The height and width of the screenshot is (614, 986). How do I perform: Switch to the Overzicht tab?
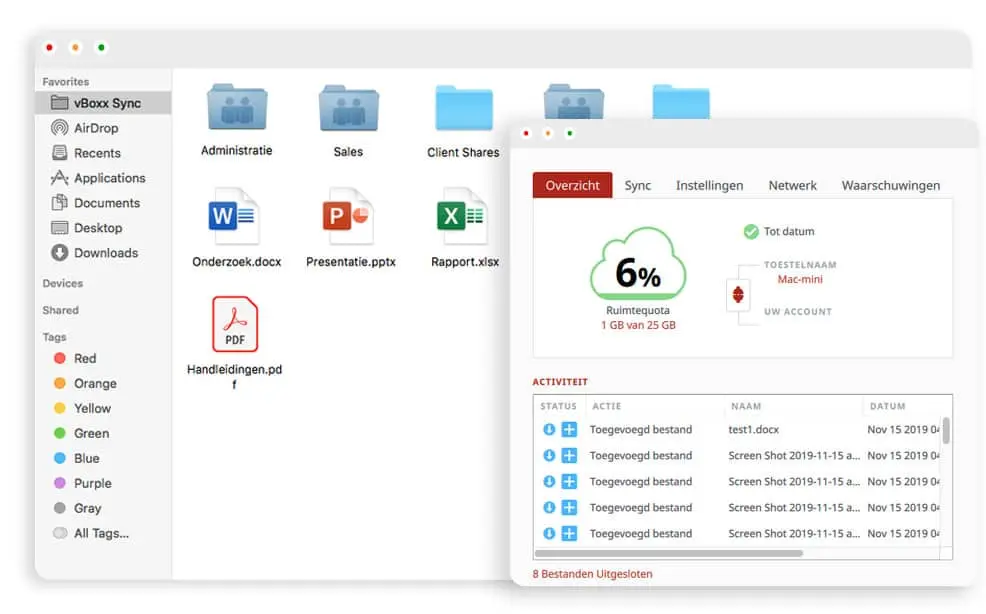(572, 186)
